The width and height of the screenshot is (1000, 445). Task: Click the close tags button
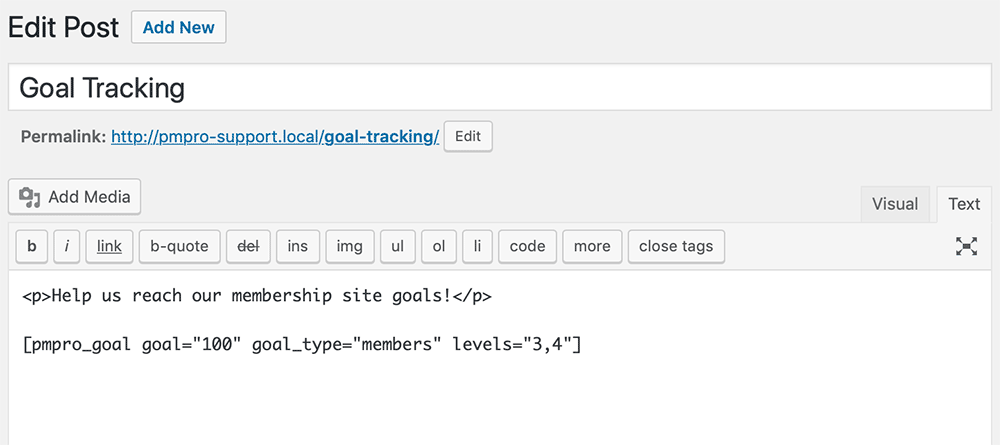(676, 246)
